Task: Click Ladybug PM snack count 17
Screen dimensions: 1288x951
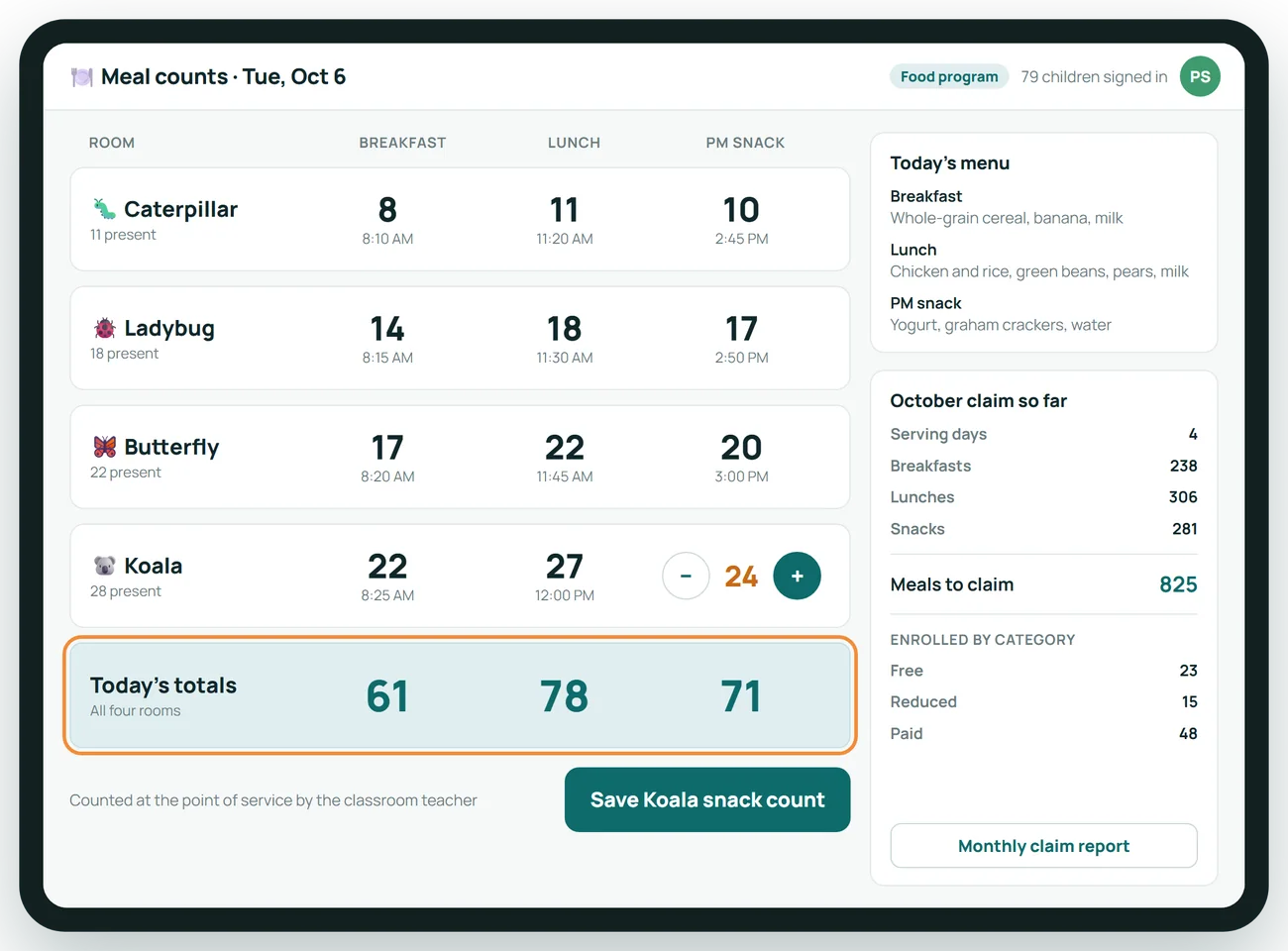Action: (x=741, y=329)
